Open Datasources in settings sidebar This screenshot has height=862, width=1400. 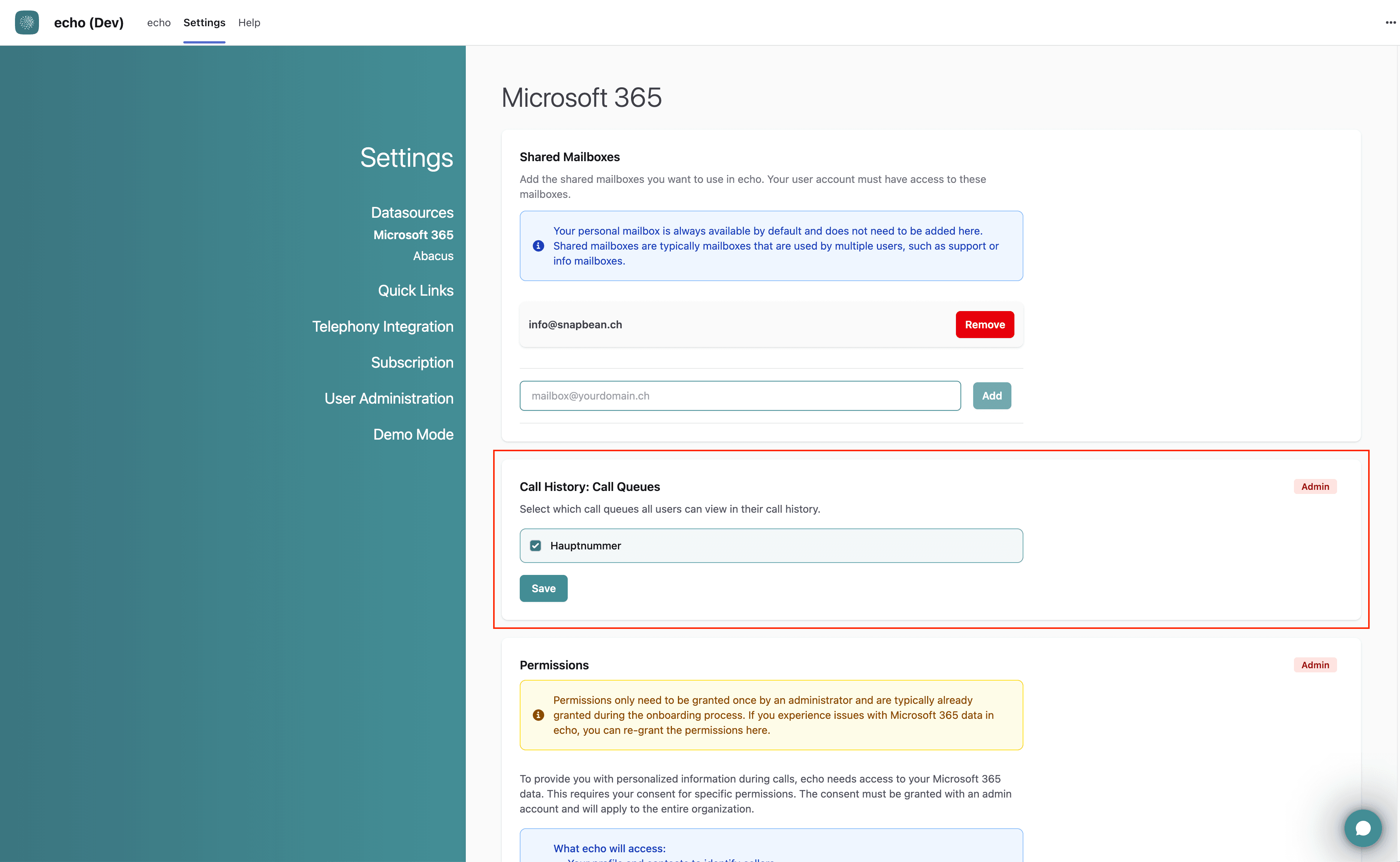click(x=412, y=213)
